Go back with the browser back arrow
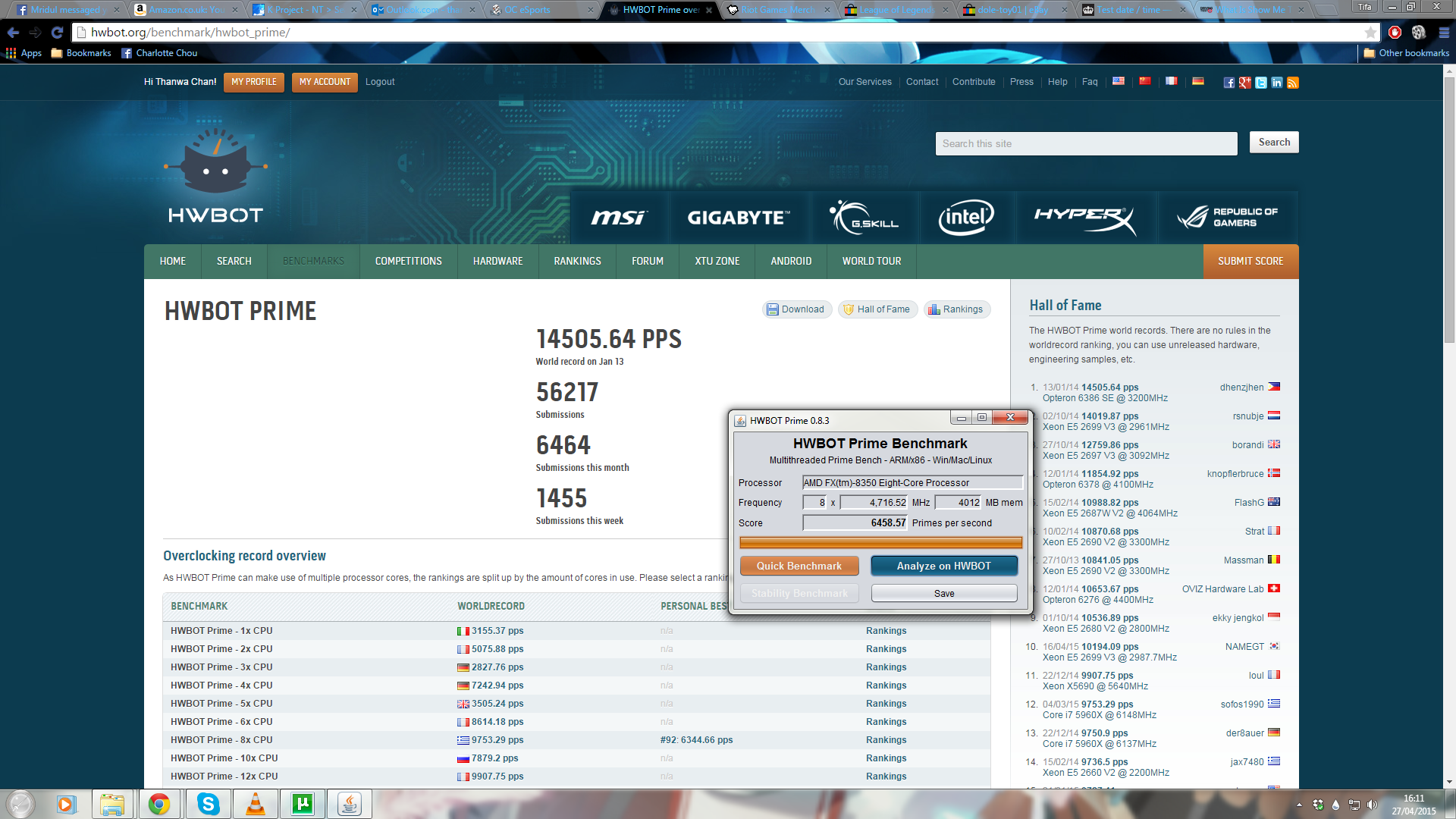The height and width of the screenshot is (819, 1456). coord(13,33)
